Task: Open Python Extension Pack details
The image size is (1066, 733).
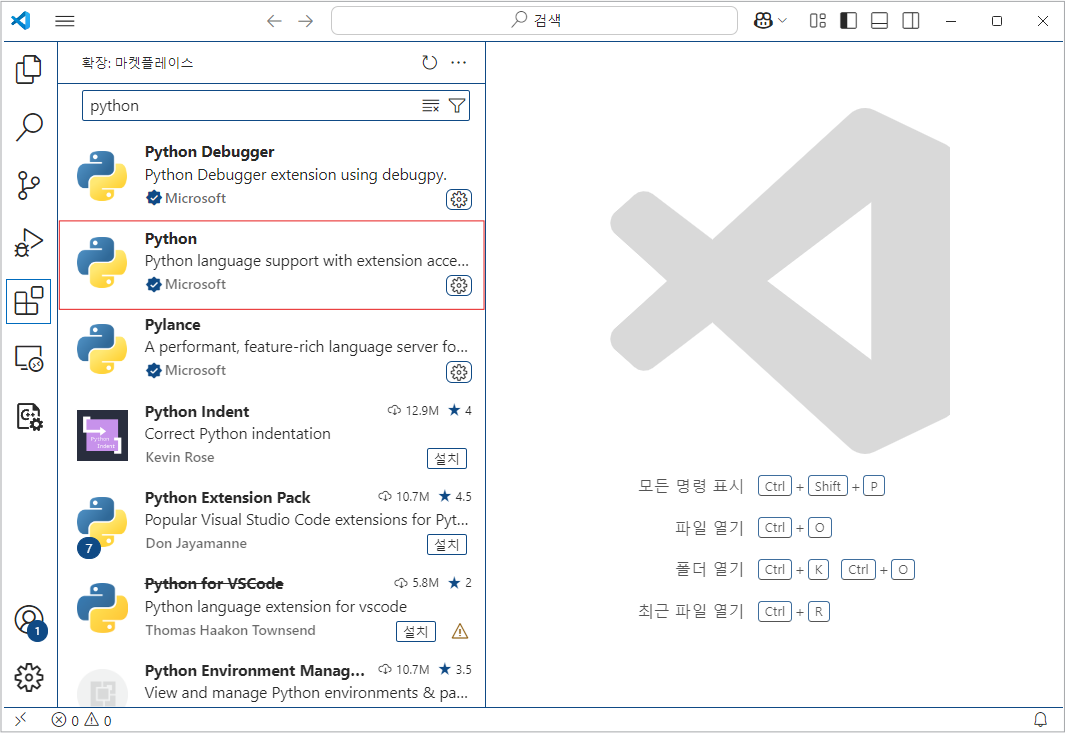Action: click(x=272, y=522)
